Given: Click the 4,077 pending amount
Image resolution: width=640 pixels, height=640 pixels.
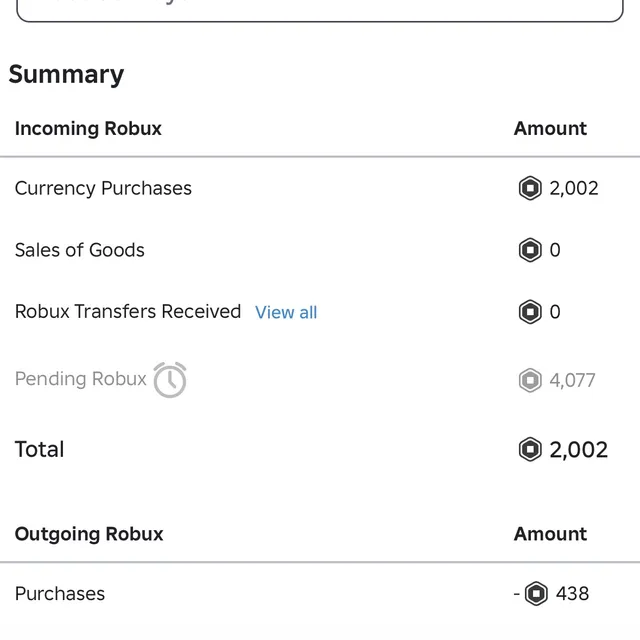Looking at the screenshot, I should point(572,380).
